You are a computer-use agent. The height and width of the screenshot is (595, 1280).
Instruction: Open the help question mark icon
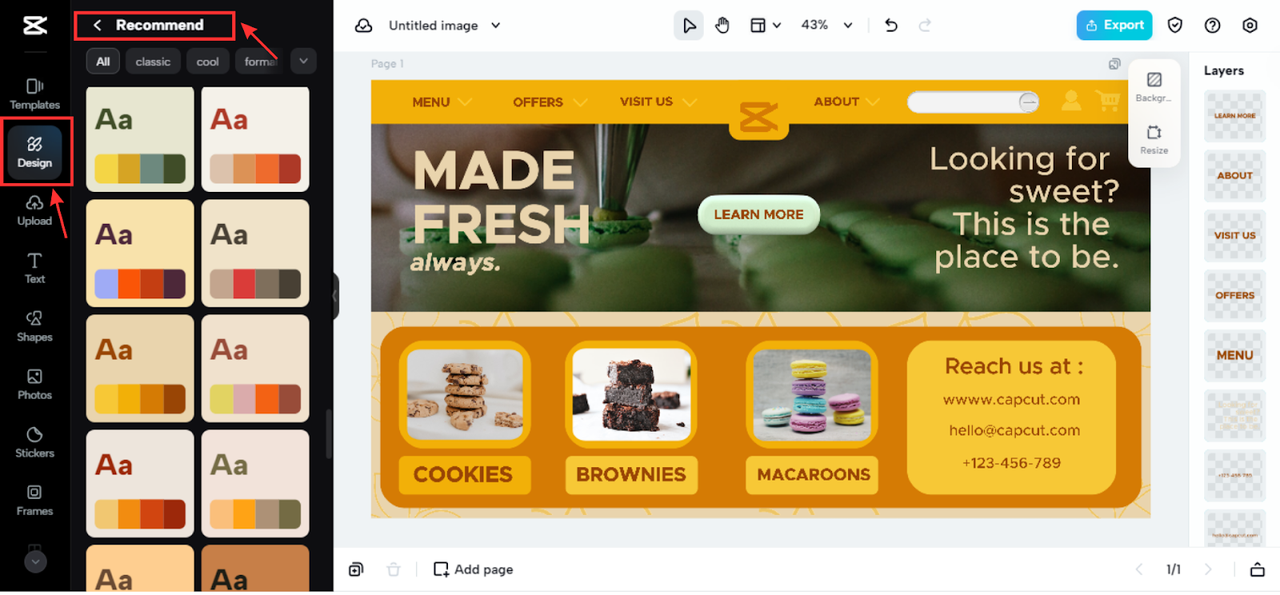click(1213, 25)
